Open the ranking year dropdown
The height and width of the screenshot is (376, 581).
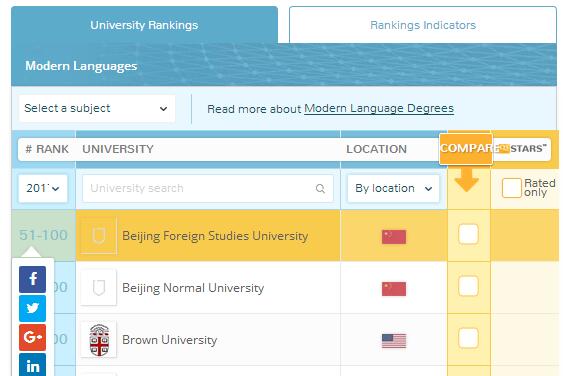pos(43,189)
